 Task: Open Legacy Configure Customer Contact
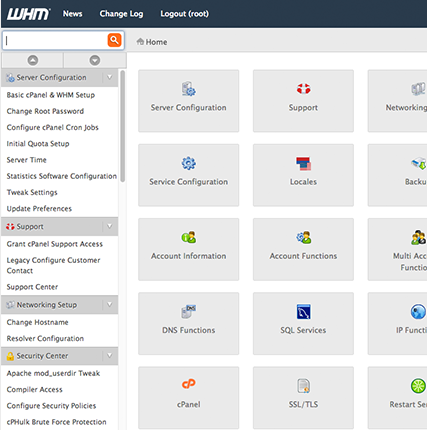[x=53, y=265]
